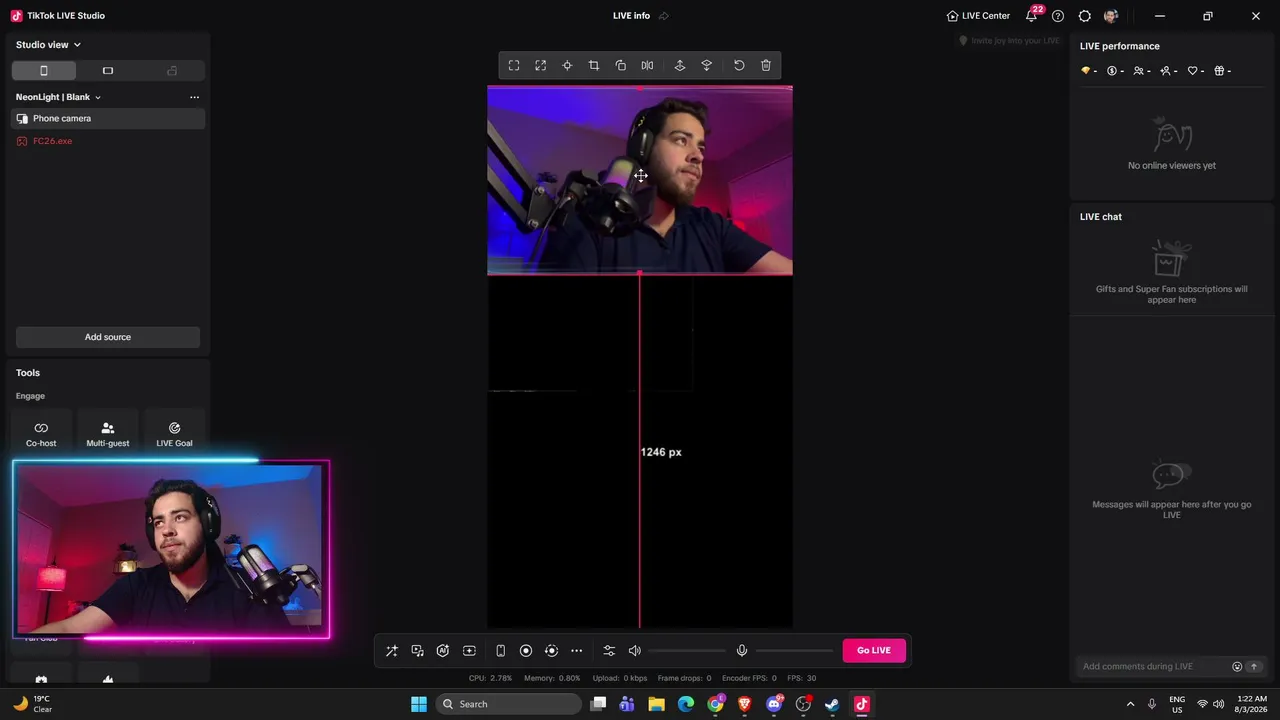Open more options ellipsis in bottom bar

[576, 651]
